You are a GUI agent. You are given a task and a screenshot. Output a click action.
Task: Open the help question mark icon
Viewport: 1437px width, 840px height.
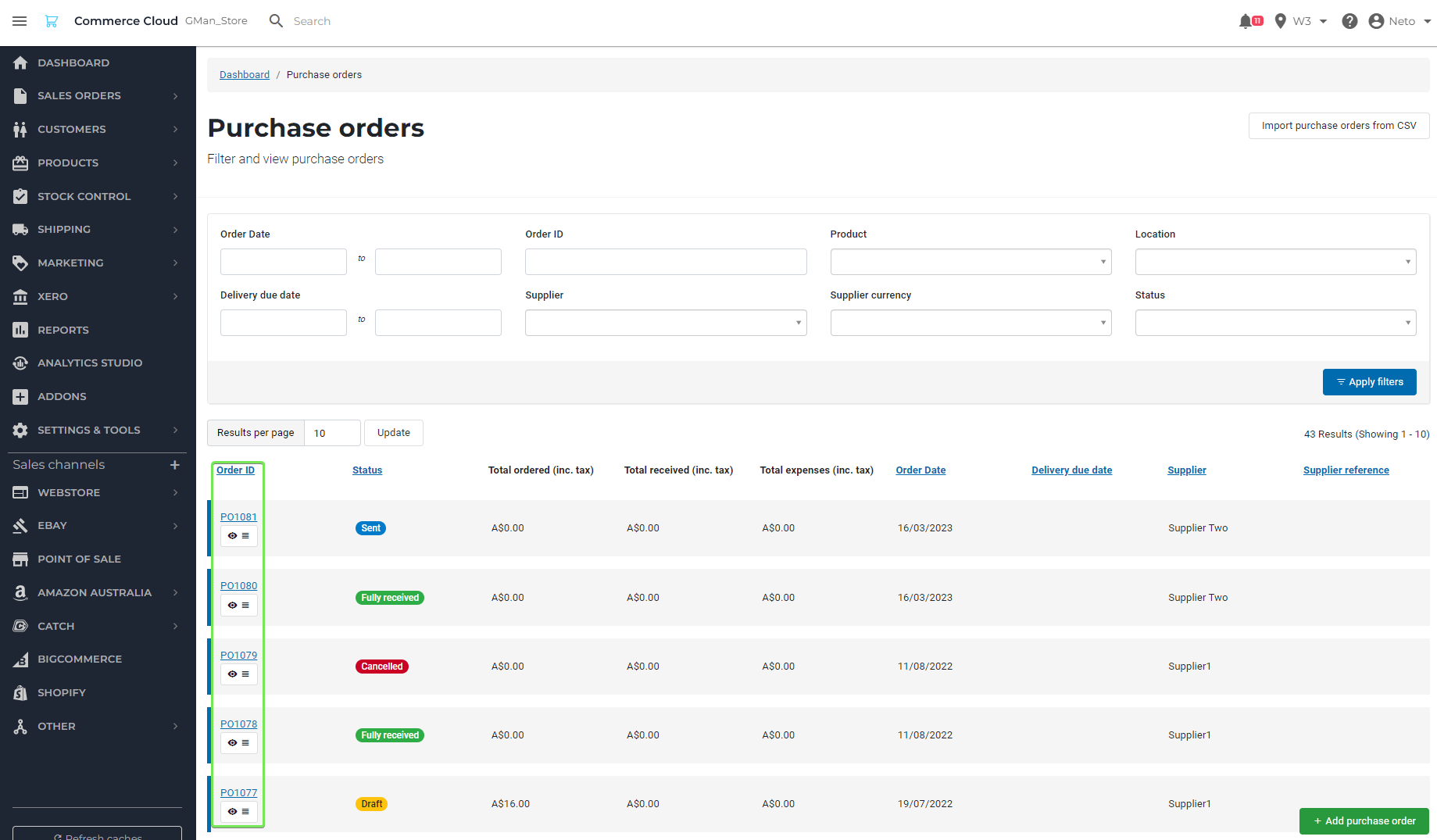[1349, 21]
